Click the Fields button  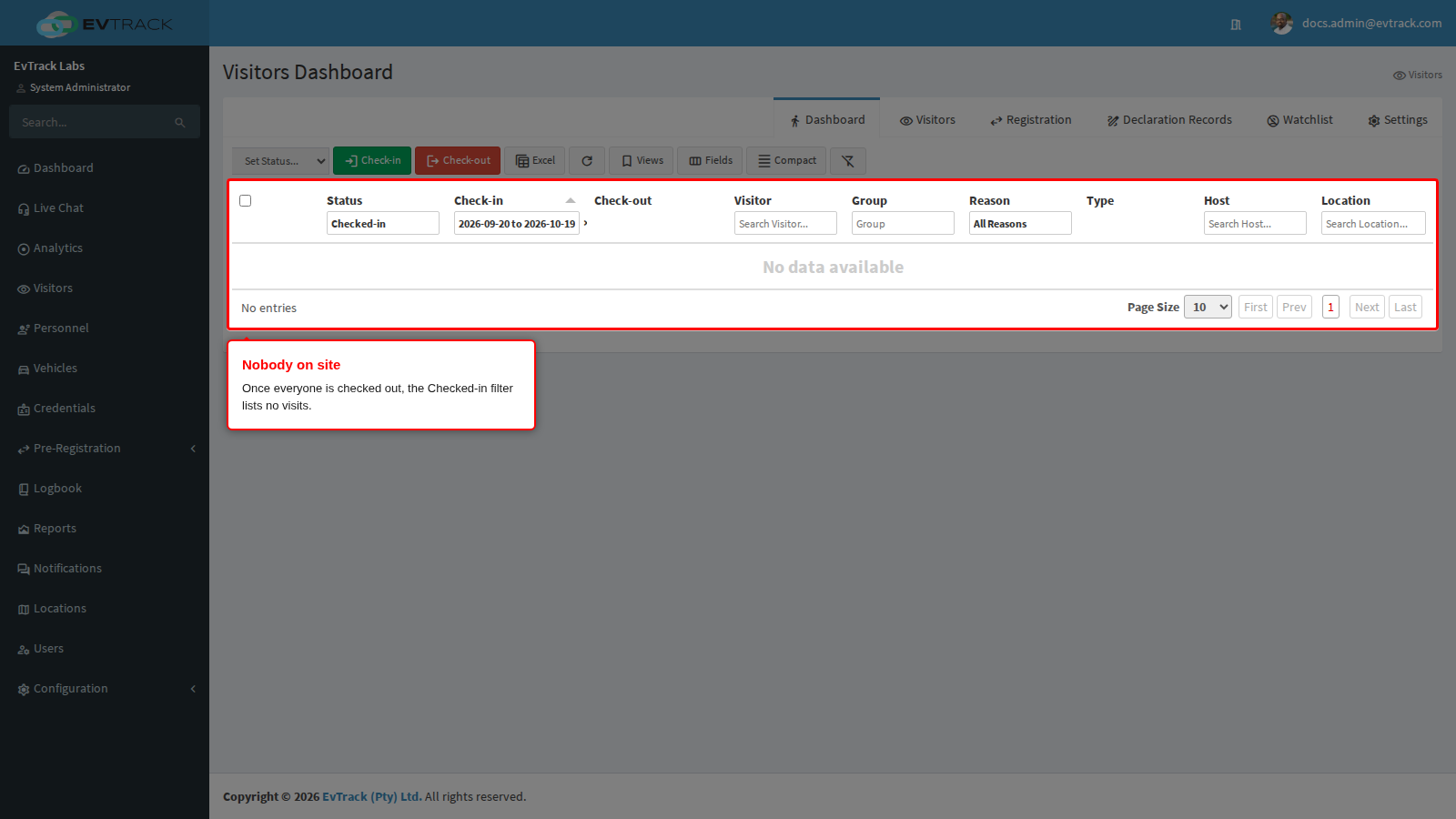(711, 161)
